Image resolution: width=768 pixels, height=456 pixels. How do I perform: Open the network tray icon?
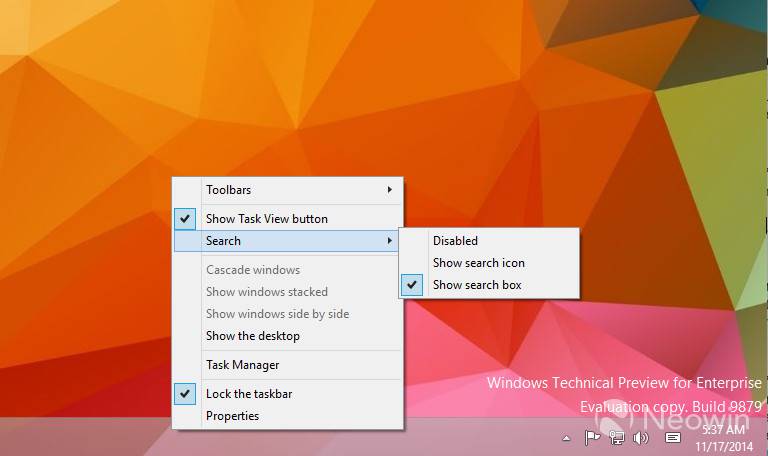(x=617, y=437)
